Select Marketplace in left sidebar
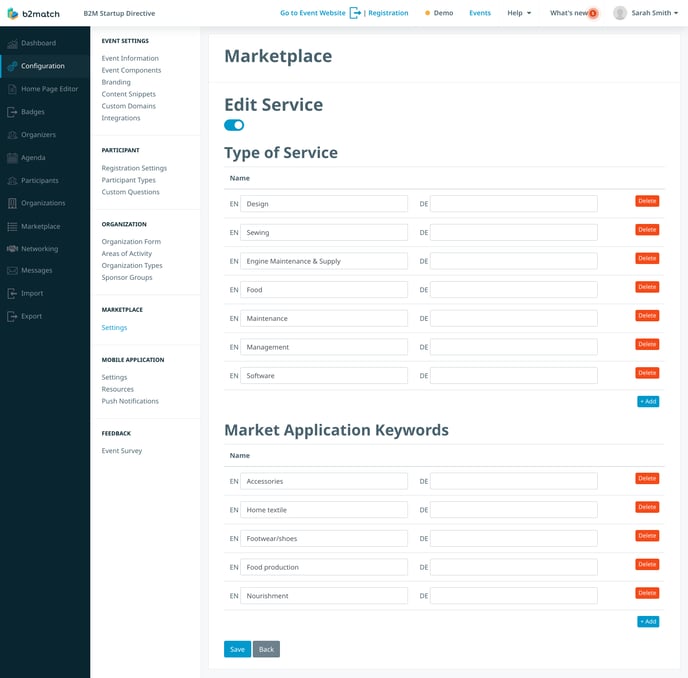 coord(40,226)
